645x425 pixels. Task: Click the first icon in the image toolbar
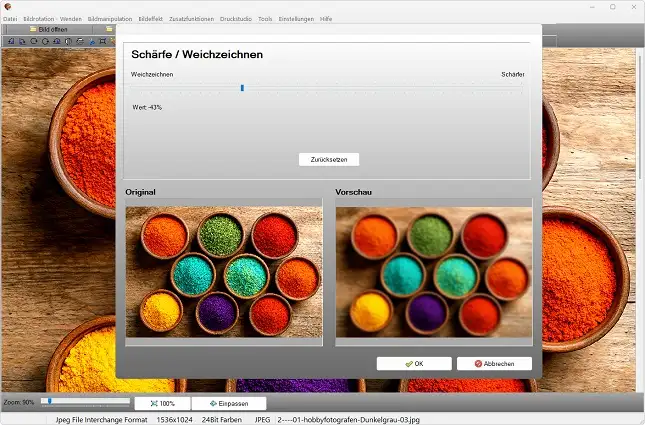(x=10, y=42)
